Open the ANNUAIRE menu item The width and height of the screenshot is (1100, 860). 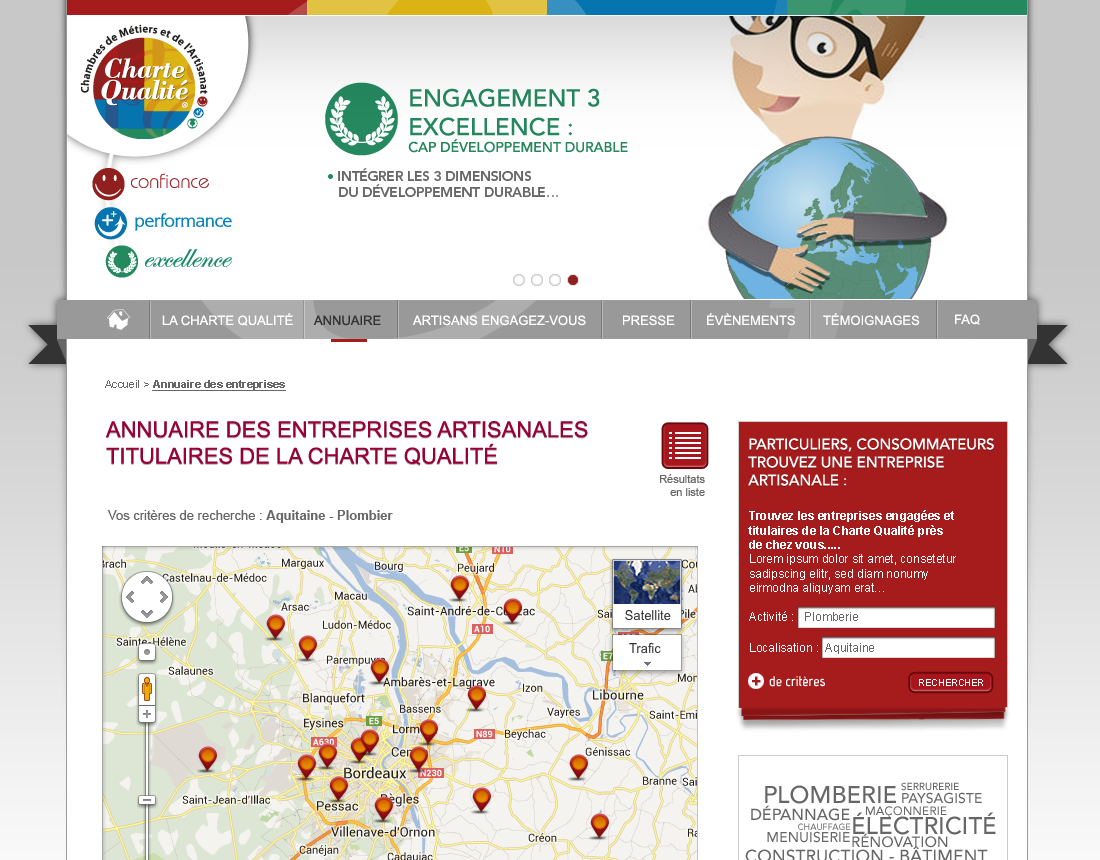tap(347, 320)
